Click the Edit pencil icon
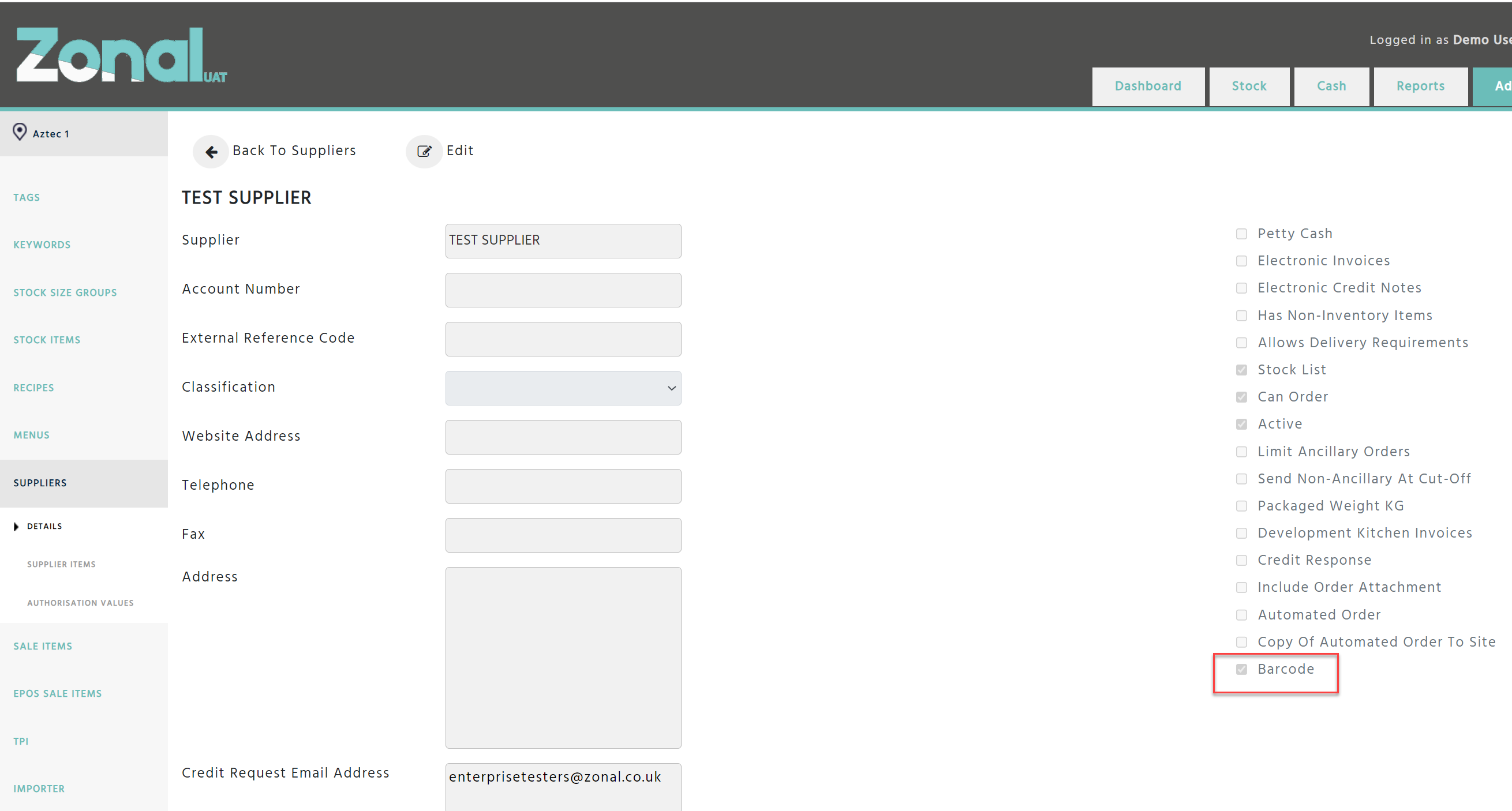1512x811 pixels. [424, 151]
